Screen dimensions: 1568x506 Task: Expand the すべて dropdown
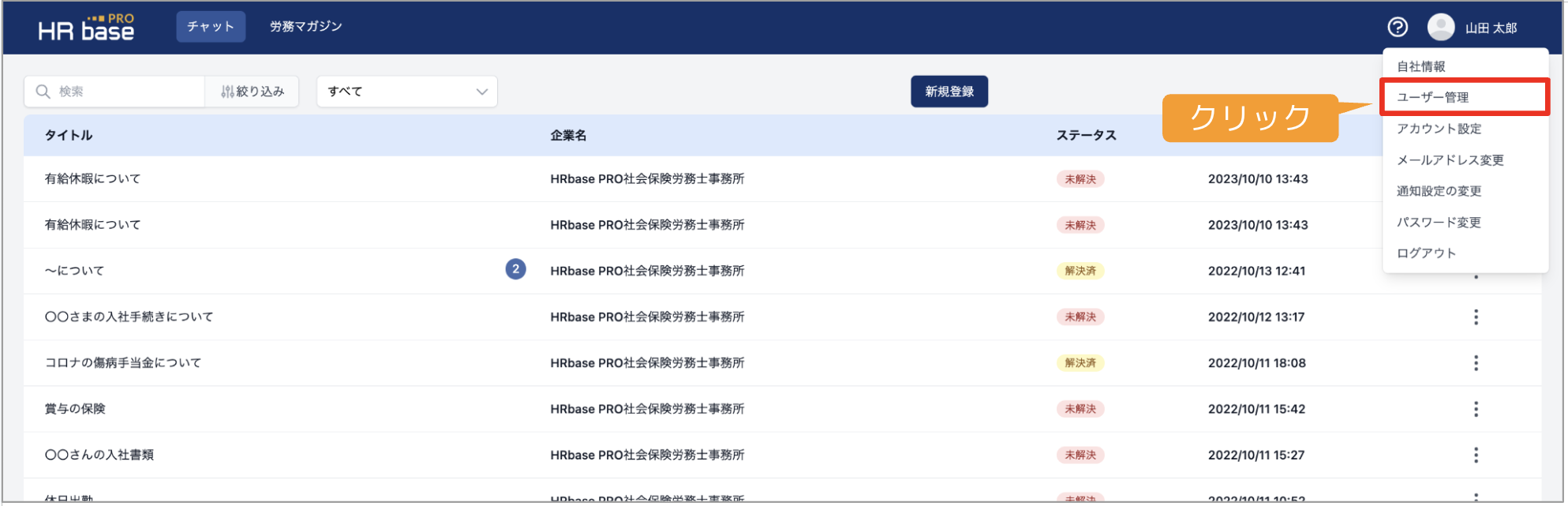(407, 92)
